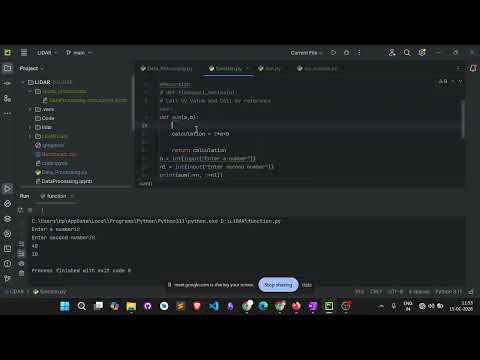This screenshot has width=480, height=360.
Task: Open the warnings inspection widget
Action: [x=443, y=81]
